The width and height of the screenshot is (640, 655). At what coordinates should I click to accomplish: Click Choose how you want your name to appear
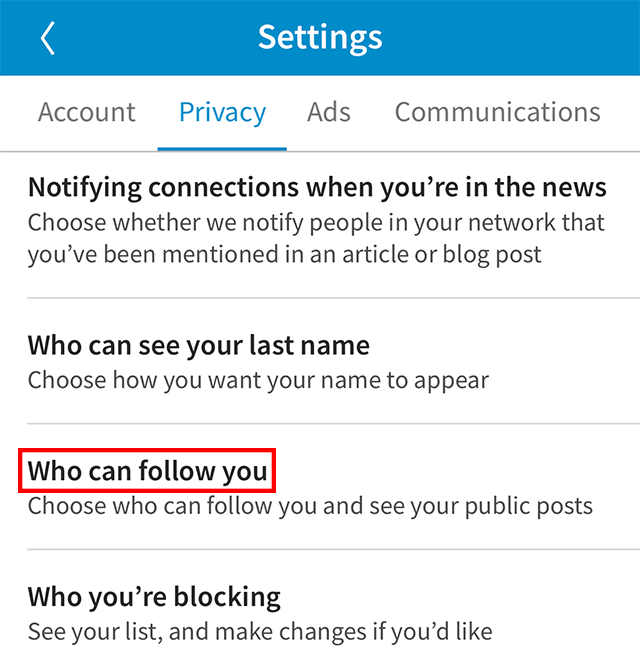coord(258,381)
